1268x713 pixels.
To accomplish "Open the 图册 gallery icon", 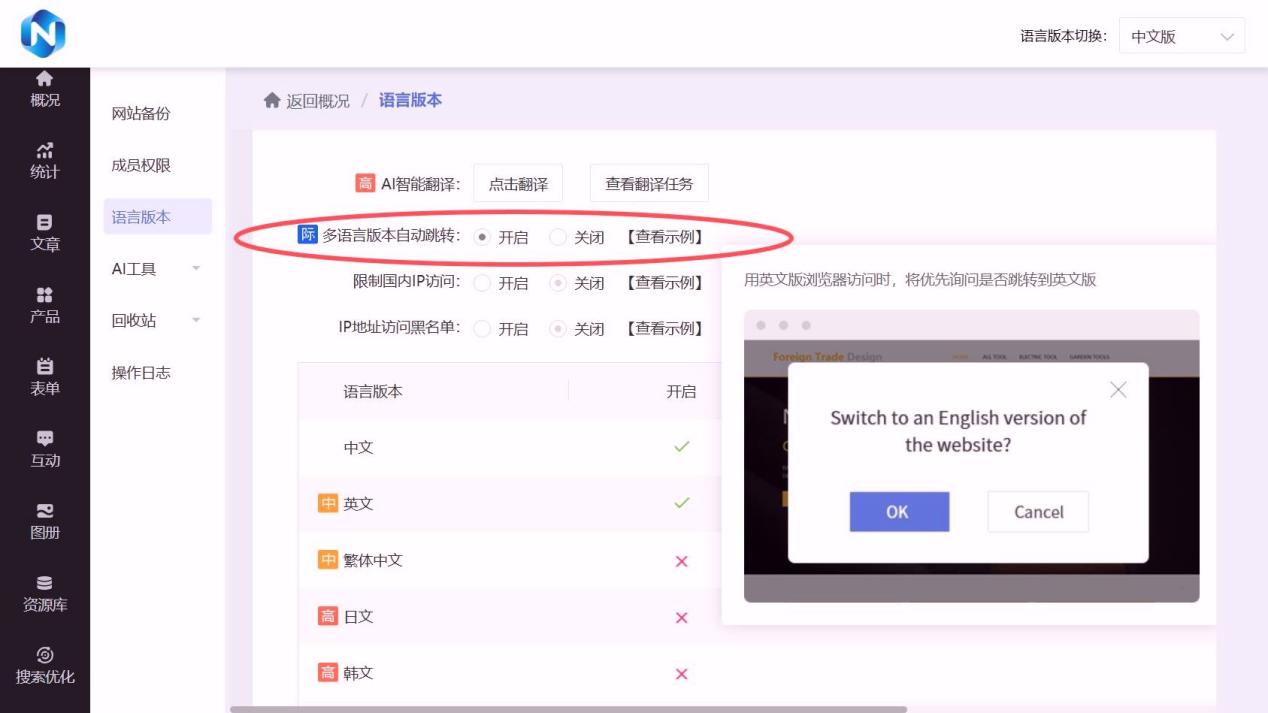I will click(44, 511).
